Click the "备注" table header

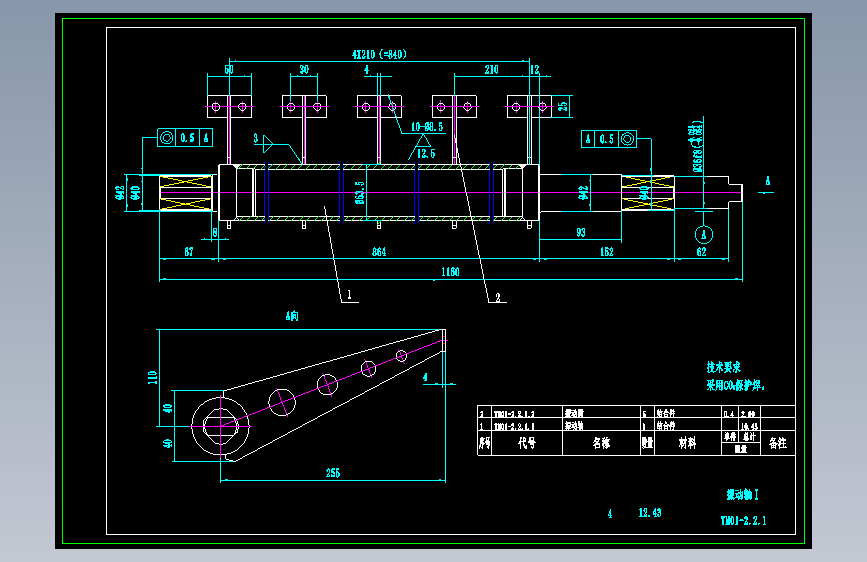click(x=777, y=443)
